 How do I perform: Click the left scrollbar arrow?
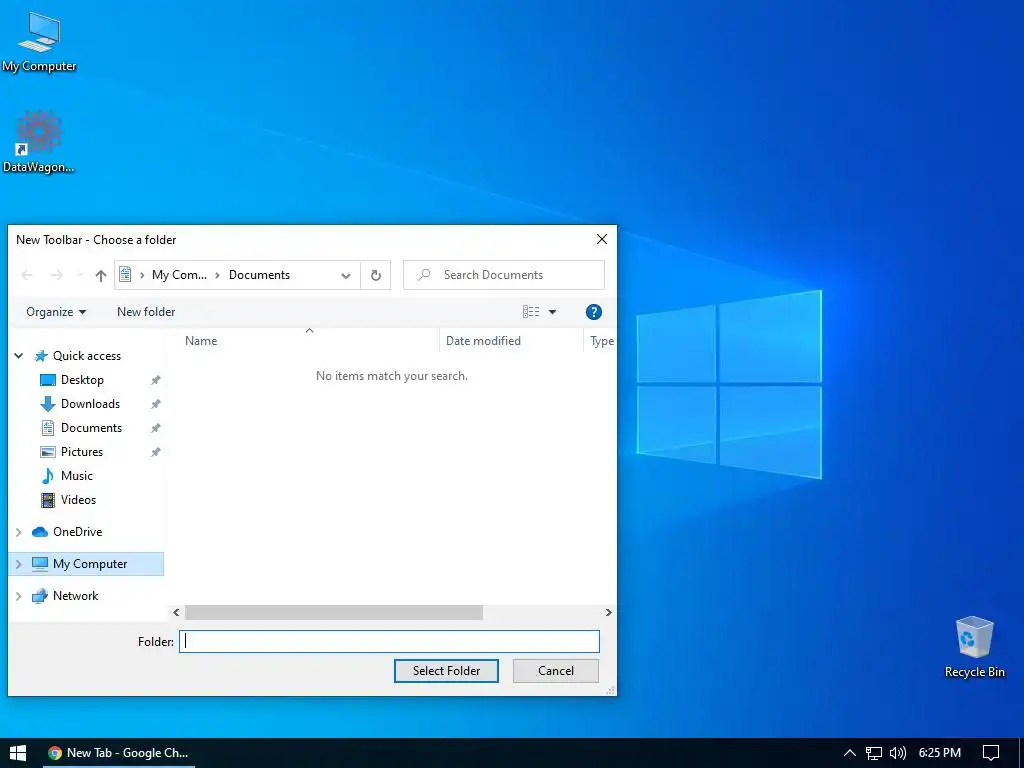[x=176, y=613]
